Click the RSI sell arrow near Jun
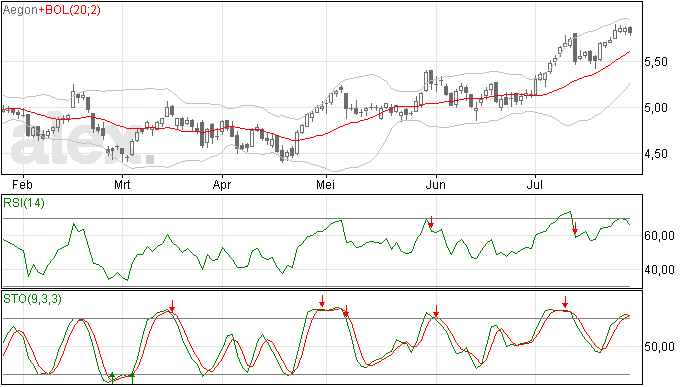Screen dimensions: 690x387 click(x=431, y=222)
